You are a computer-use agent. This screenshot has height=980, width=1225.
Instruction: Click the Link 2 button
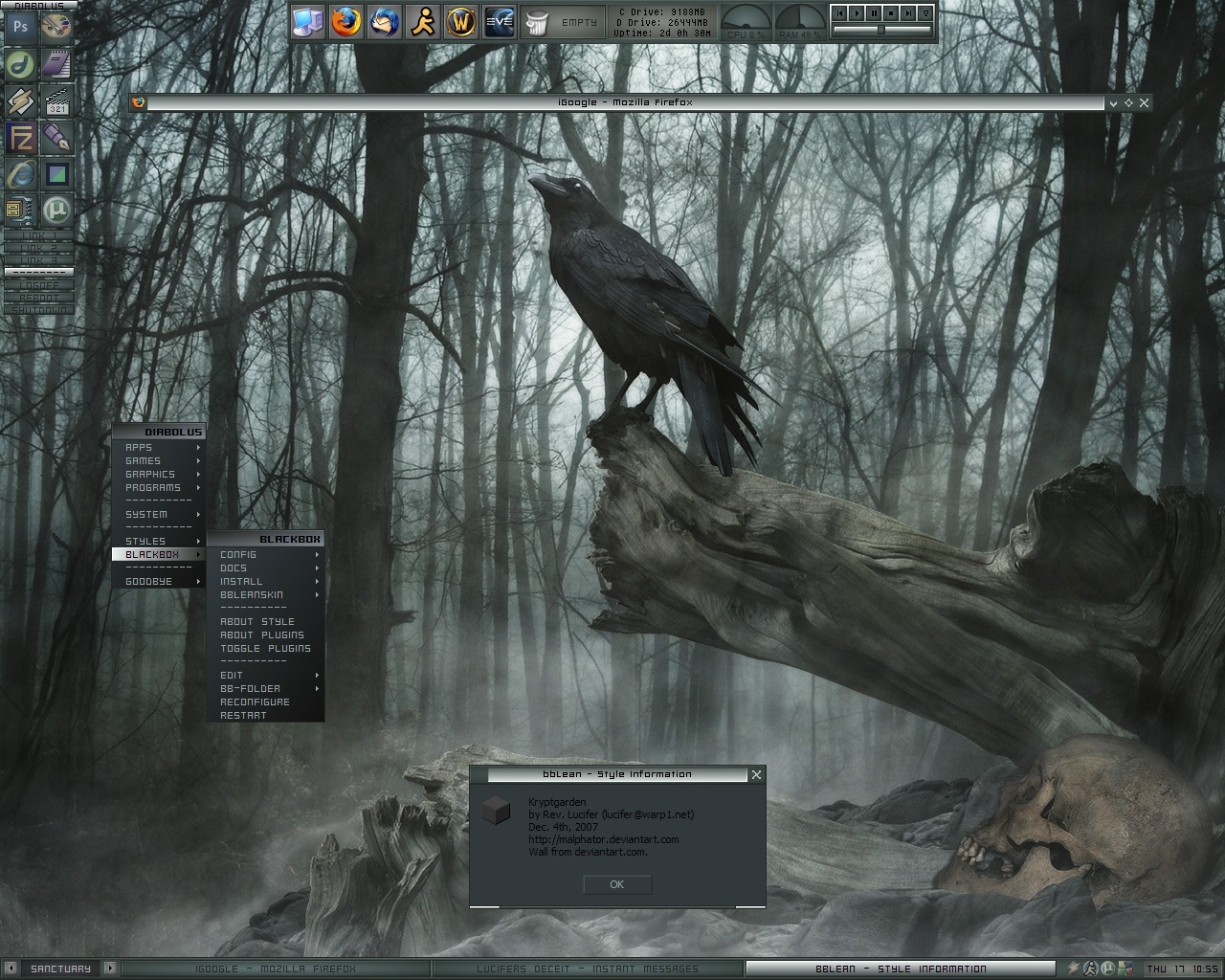[x=39, y=248]
